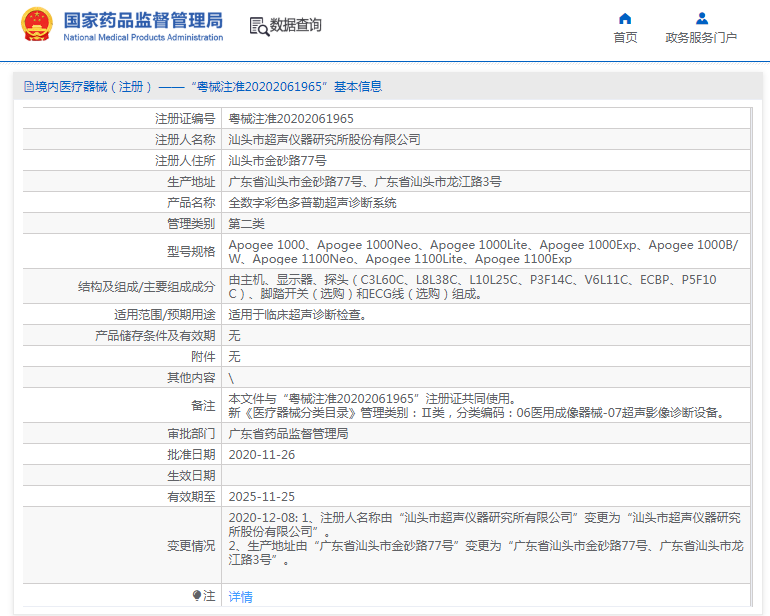This screenshot has width=770, height=616.
Task: Select registration number 粤械注准20202061965 value
Action: pyautogui.click(x=291, y=118)
